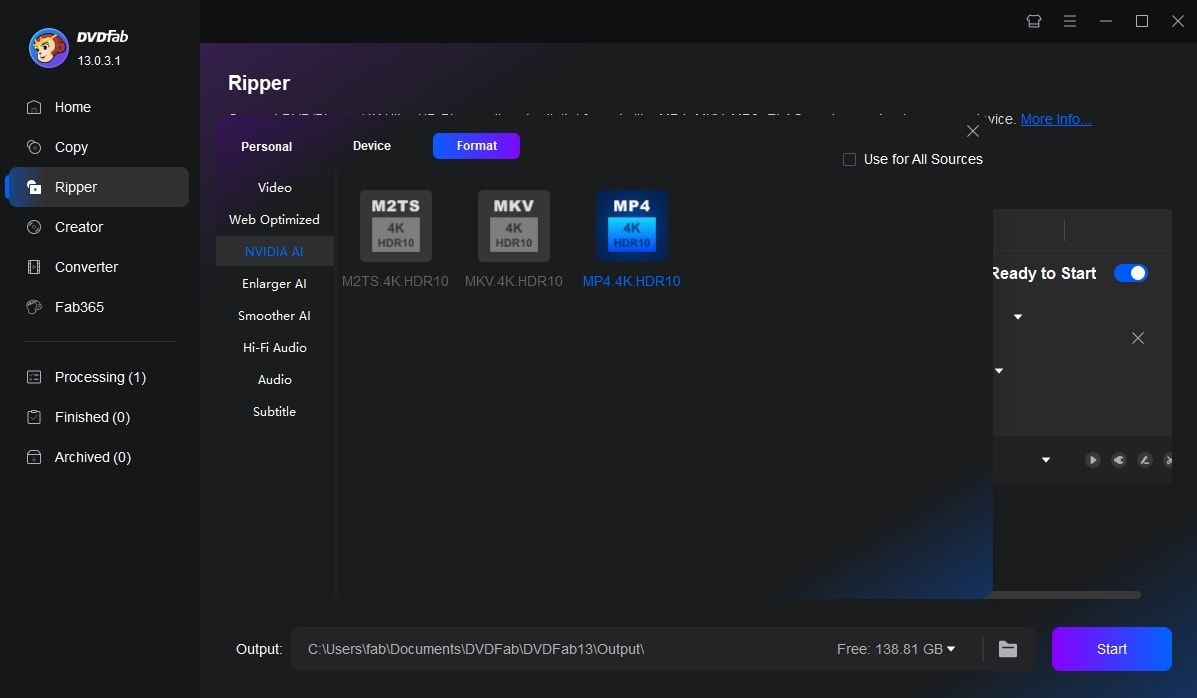1197x698 pixels.
Task: Toggle the Ready to Start switch
Action: tap(1131, 273)
